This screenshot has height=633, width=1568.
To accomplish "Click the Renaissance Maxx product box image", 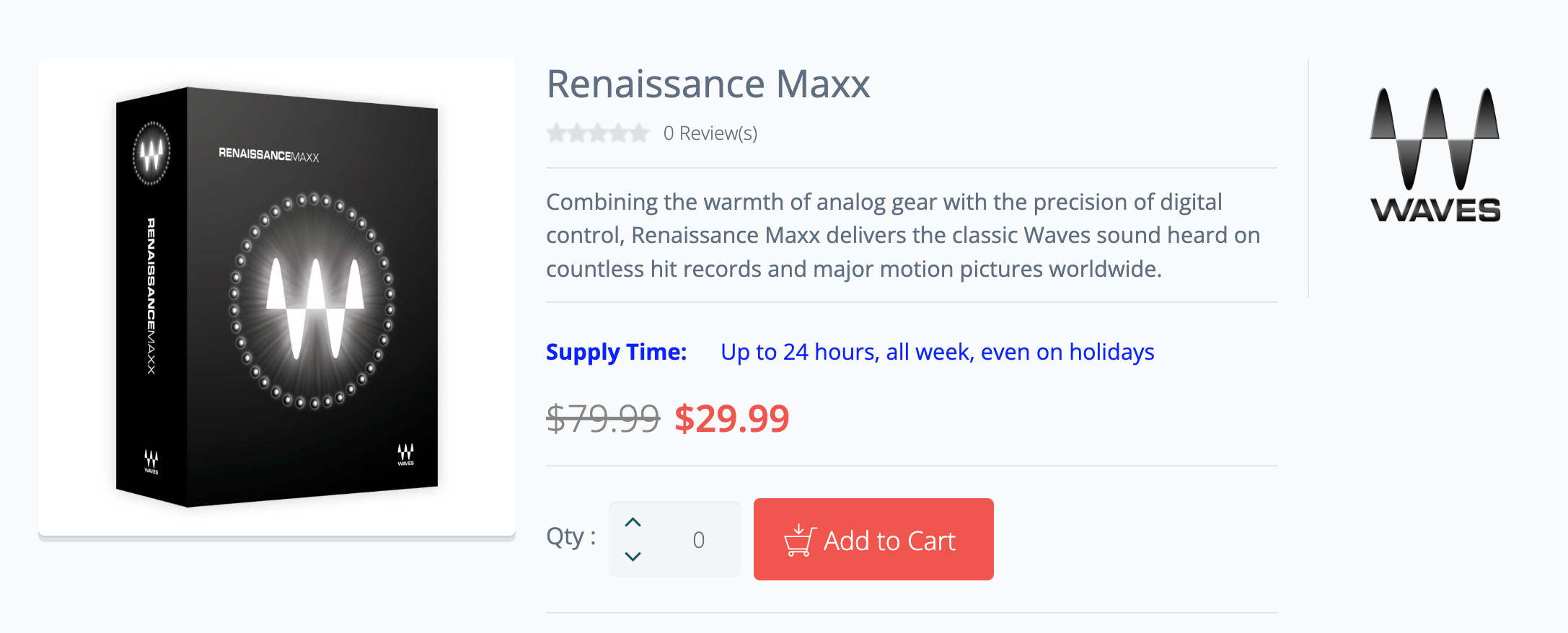I will pos(277,297).
